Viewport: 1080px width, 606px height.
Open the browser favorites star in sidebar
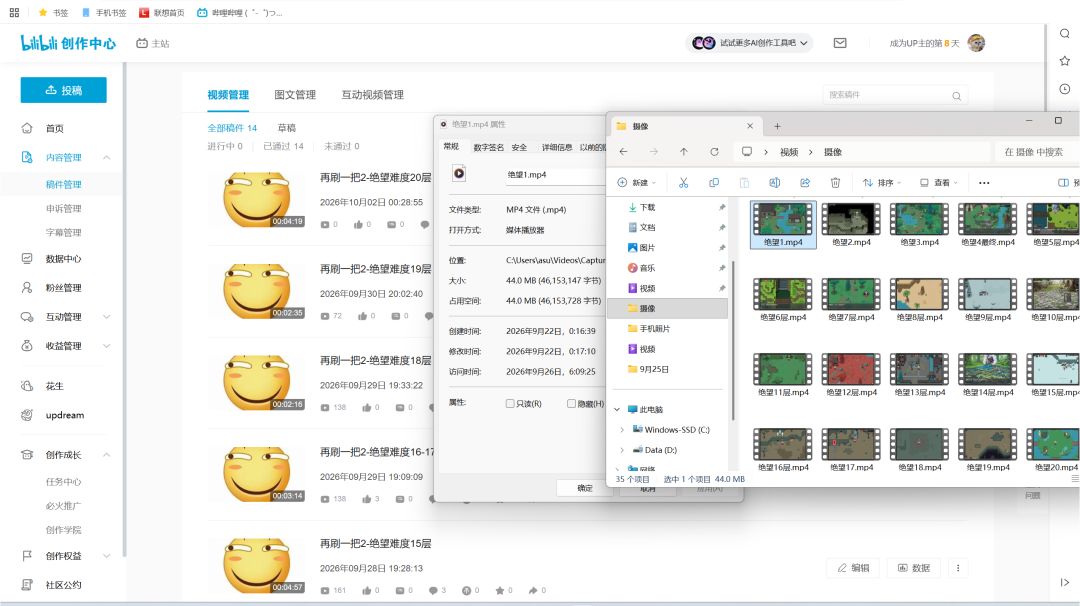coord(1064,61)
